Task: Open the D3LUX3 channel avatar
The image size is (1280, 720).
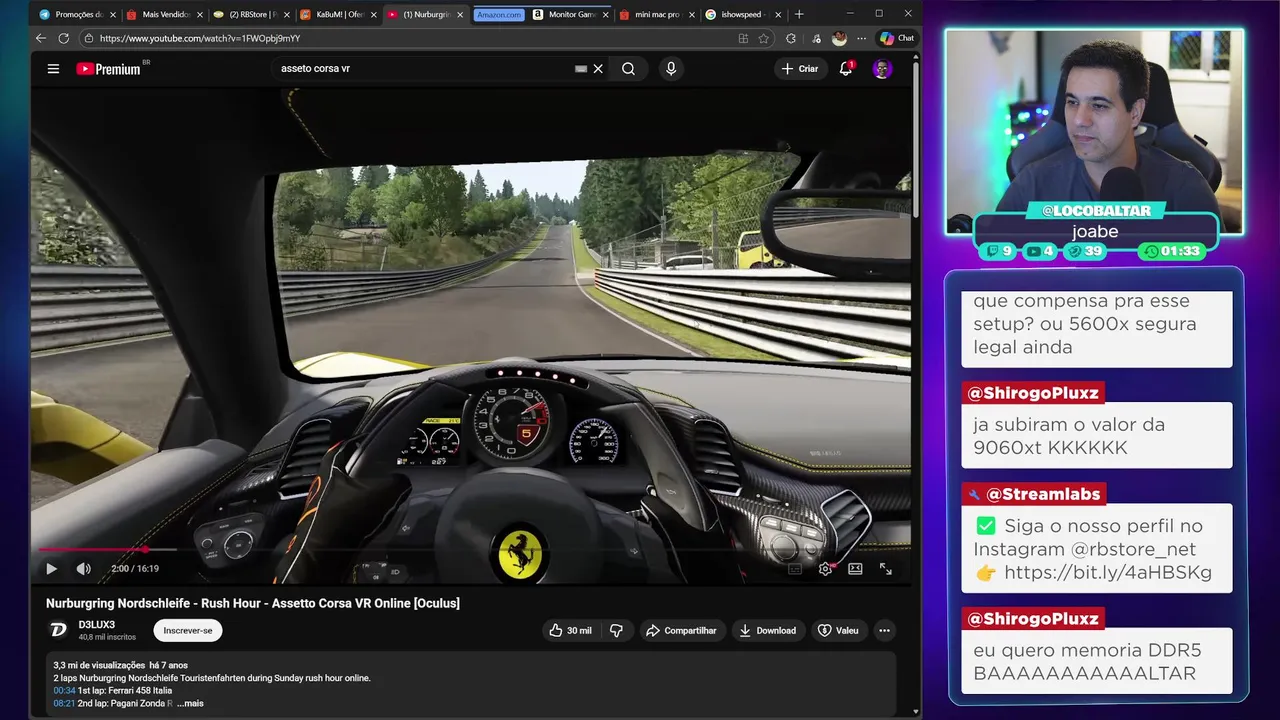Action: coord(58,630)
